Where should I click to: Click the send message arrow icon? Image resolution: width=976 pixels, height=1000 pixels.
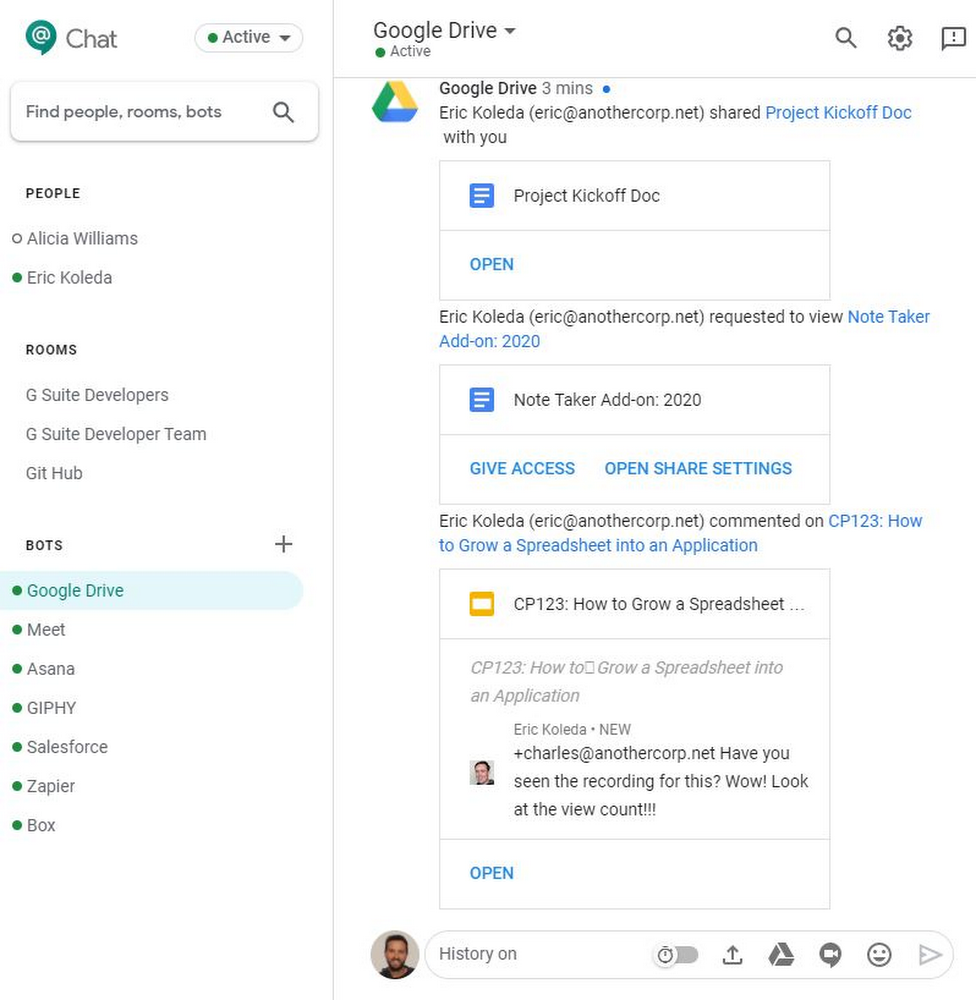click(930, 955)
